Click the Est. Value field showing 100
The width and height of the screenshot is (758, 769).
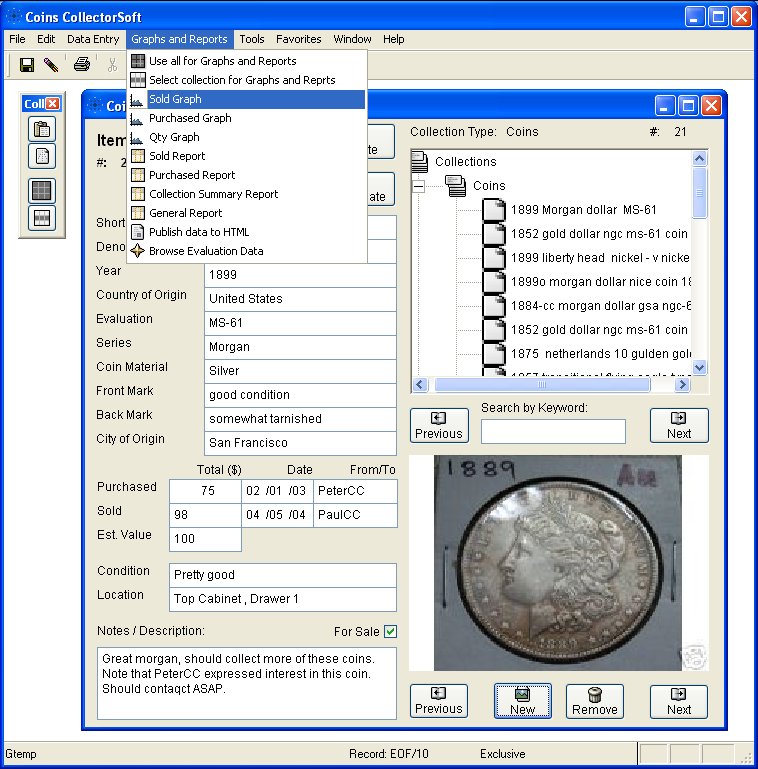tap(205, 539)
